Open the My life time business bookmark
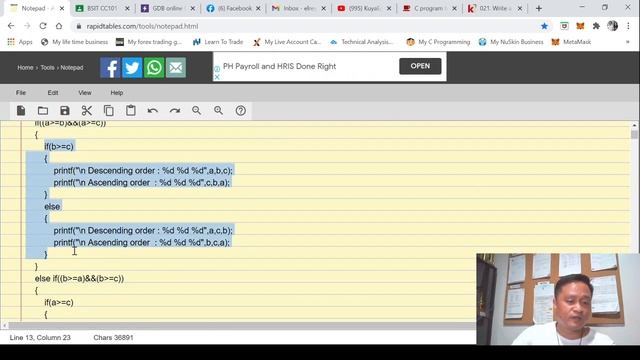Image resolution: width=640 pixels, height=360 pixels. (x=75, y=42)
